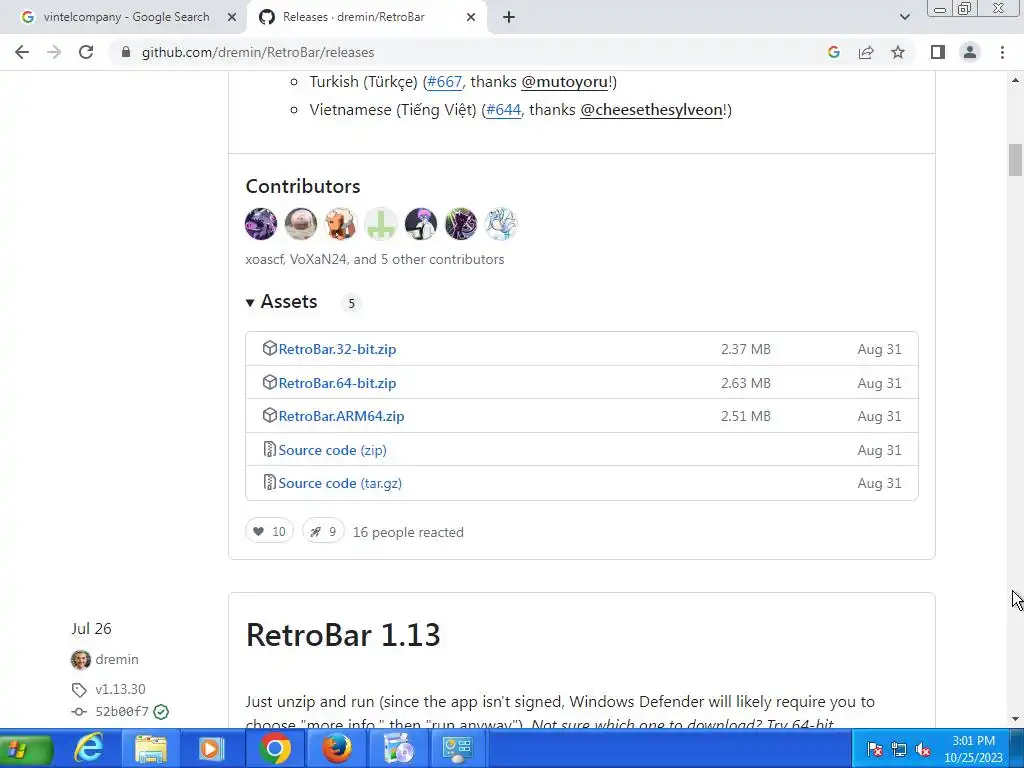Download RetroBar.32-bit.zip
The height and width of the screenshot is (768, 1024).
pyautogui.click(x=337, y=349)
